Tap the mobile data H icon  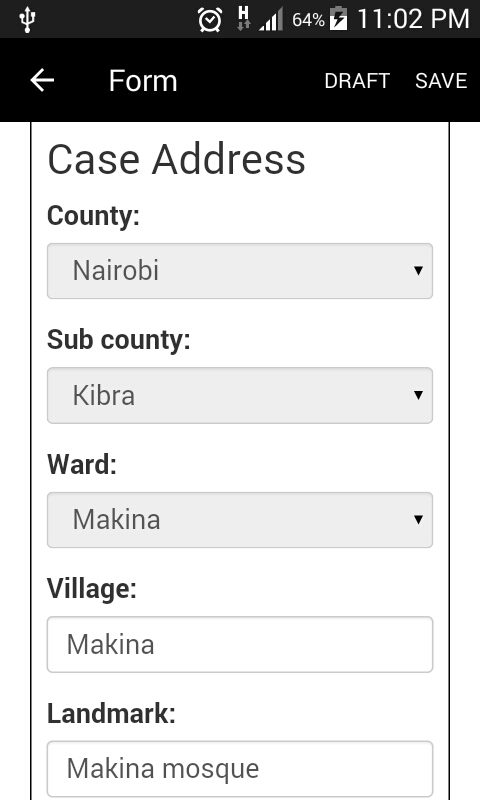[x=243, y=19]
